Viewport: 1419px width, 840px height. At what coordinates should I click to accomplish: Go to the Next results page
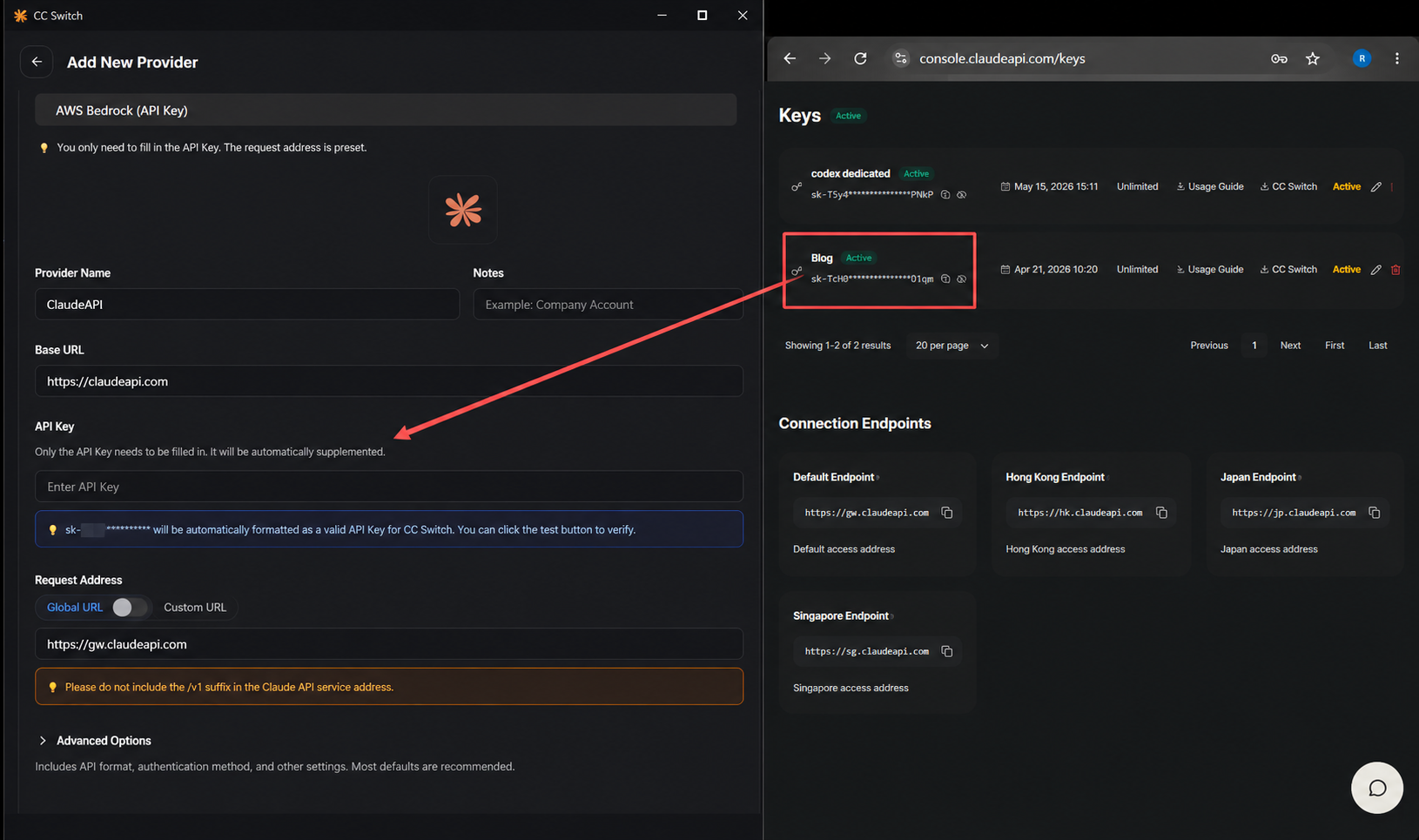click(x=1290, y=346)
